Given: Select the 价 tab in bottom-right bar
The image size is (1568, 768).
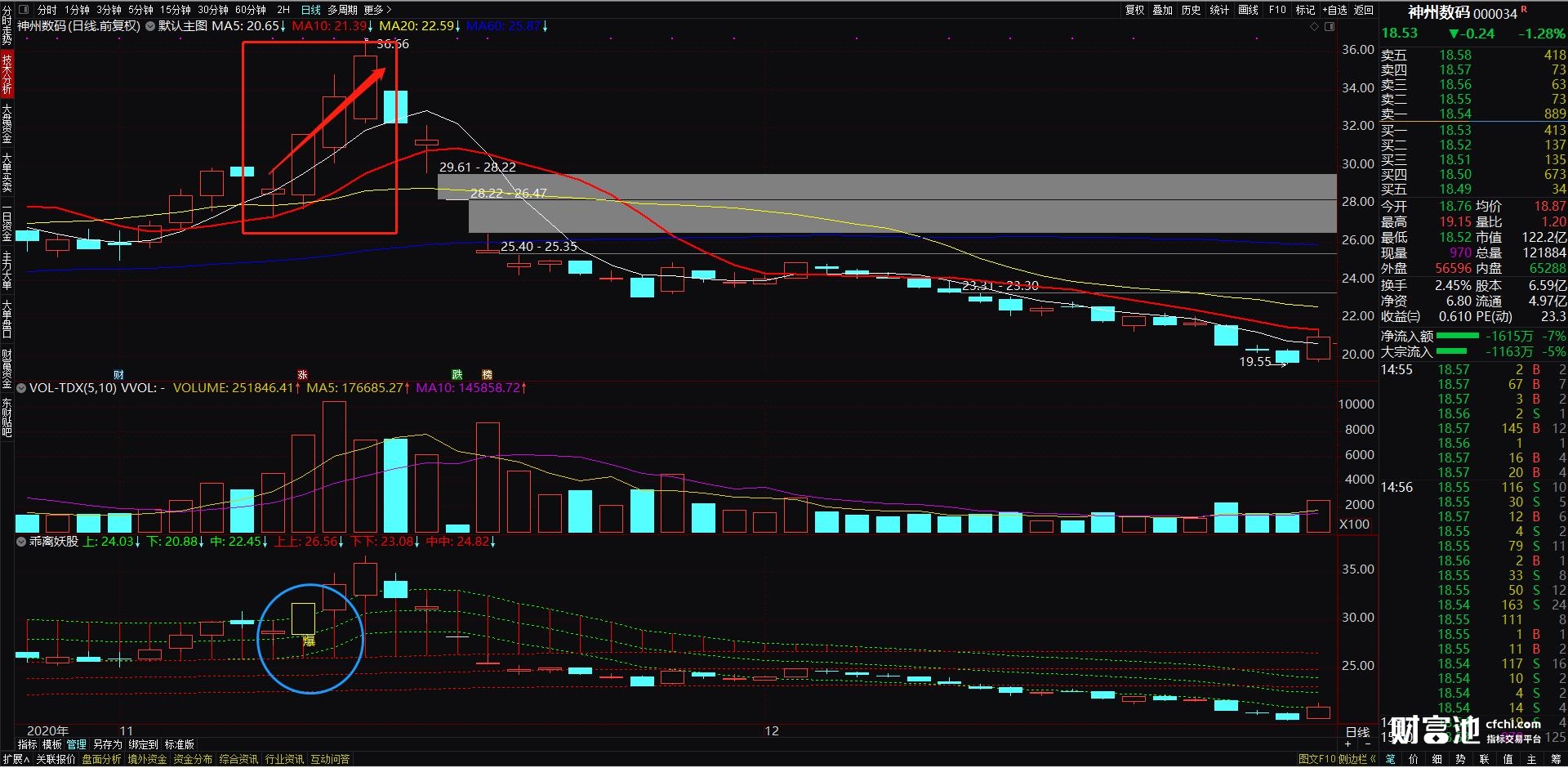Looking at the screenshot, I should 1414,760.
